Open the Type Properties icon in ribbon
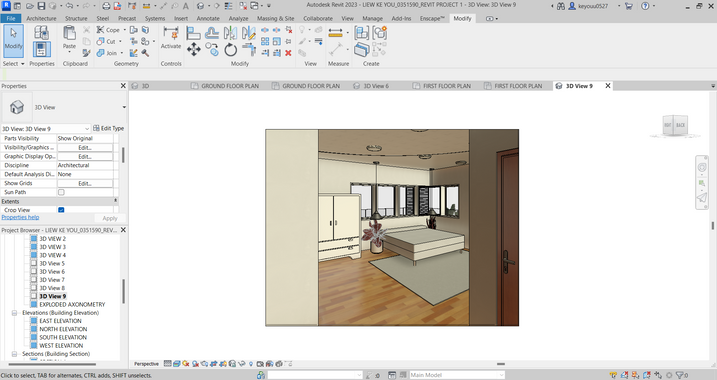The height and width of the screenshot is (380, 717). (x=41, y=32)
